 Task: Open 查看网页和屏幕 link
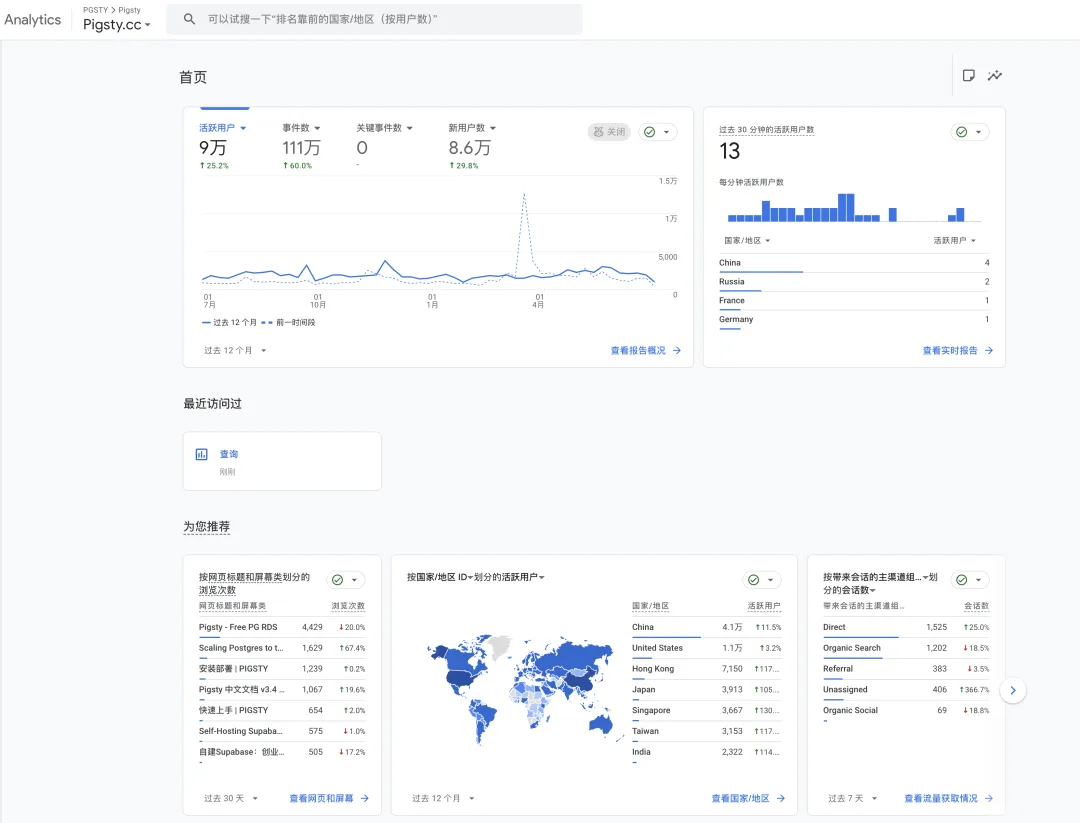point(321,798)
